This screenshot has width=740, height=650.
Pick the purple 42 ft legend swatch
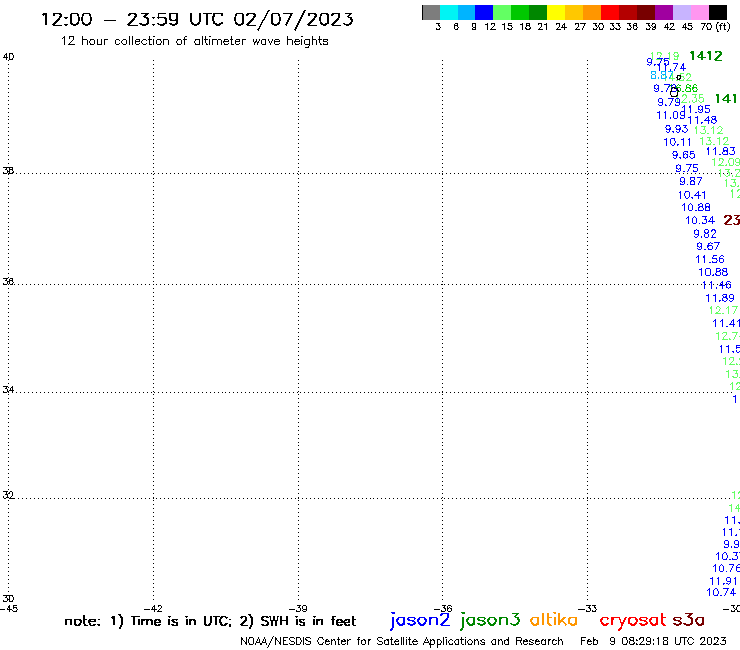tap(664, 13)
